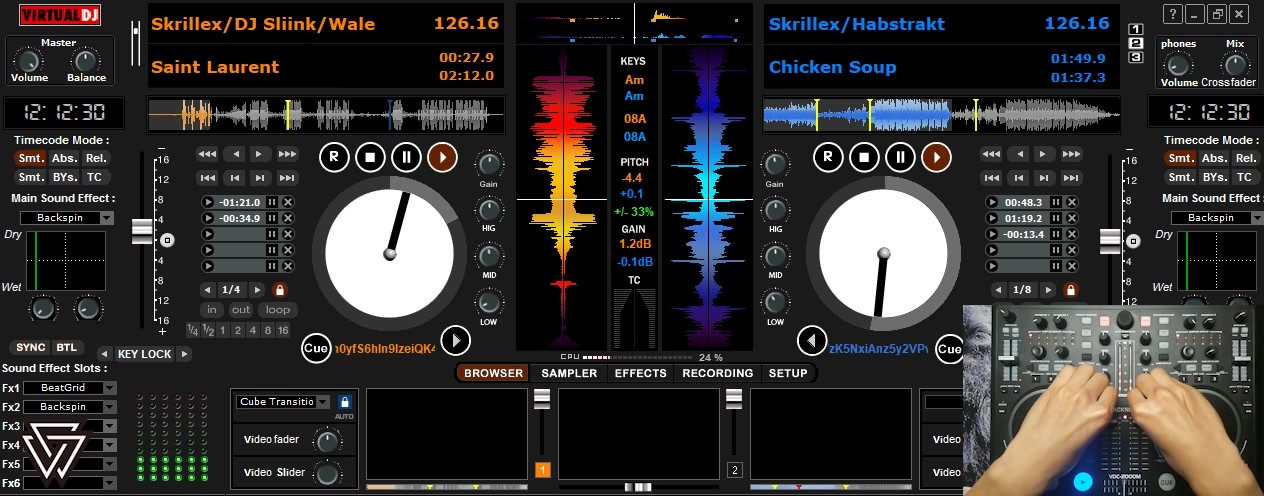The image size is (1264, 496).
Task: Click the round arrow button beside right deck Cue
Action: click(812, 341)
